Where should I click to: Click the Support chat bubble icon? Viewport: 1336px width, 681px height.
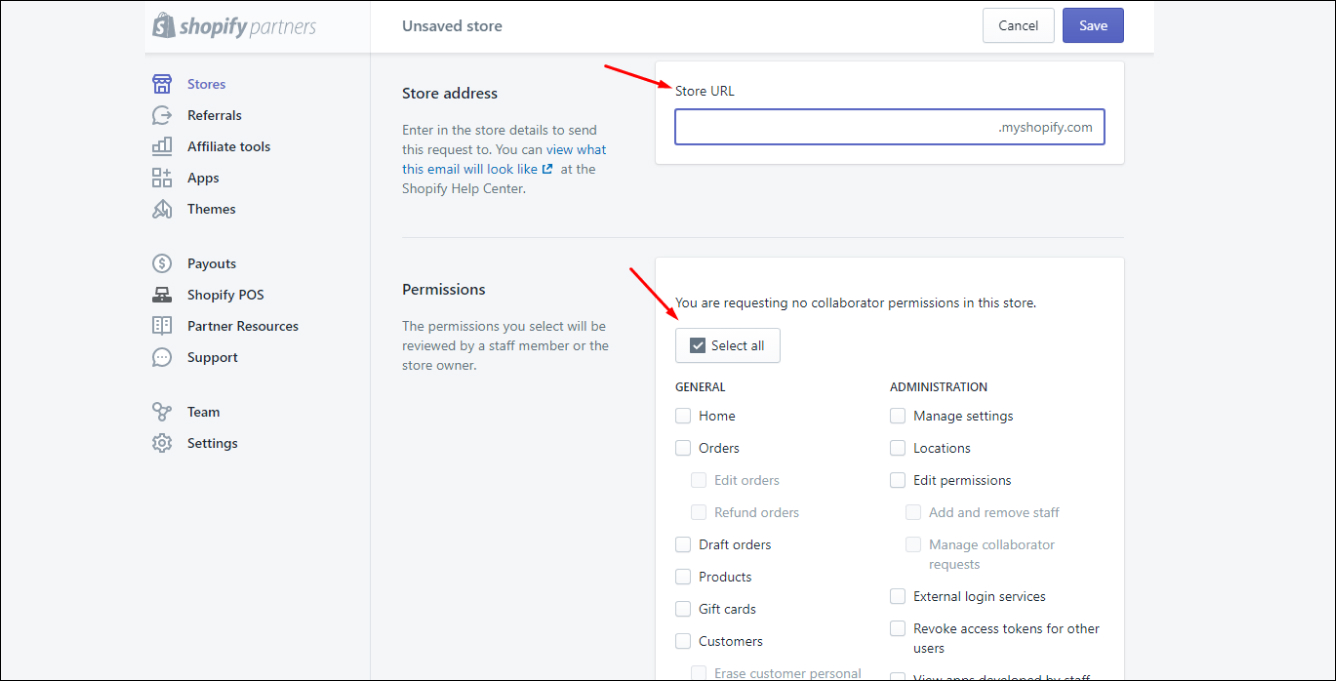[162, 357]
